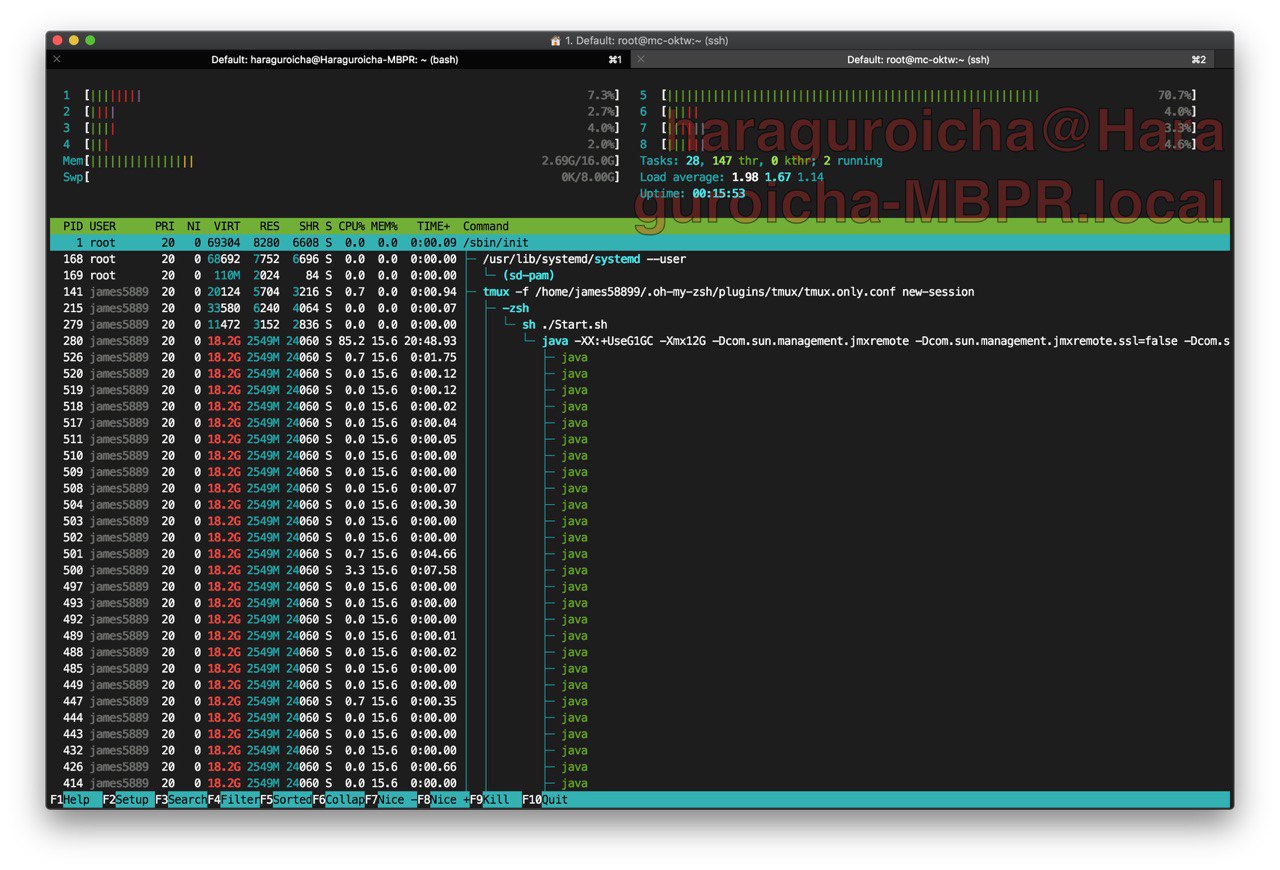The height and width of the screenshot is (870, 1280).
Task: Click the Mem usage meter bar
Action: pos(341,161)
